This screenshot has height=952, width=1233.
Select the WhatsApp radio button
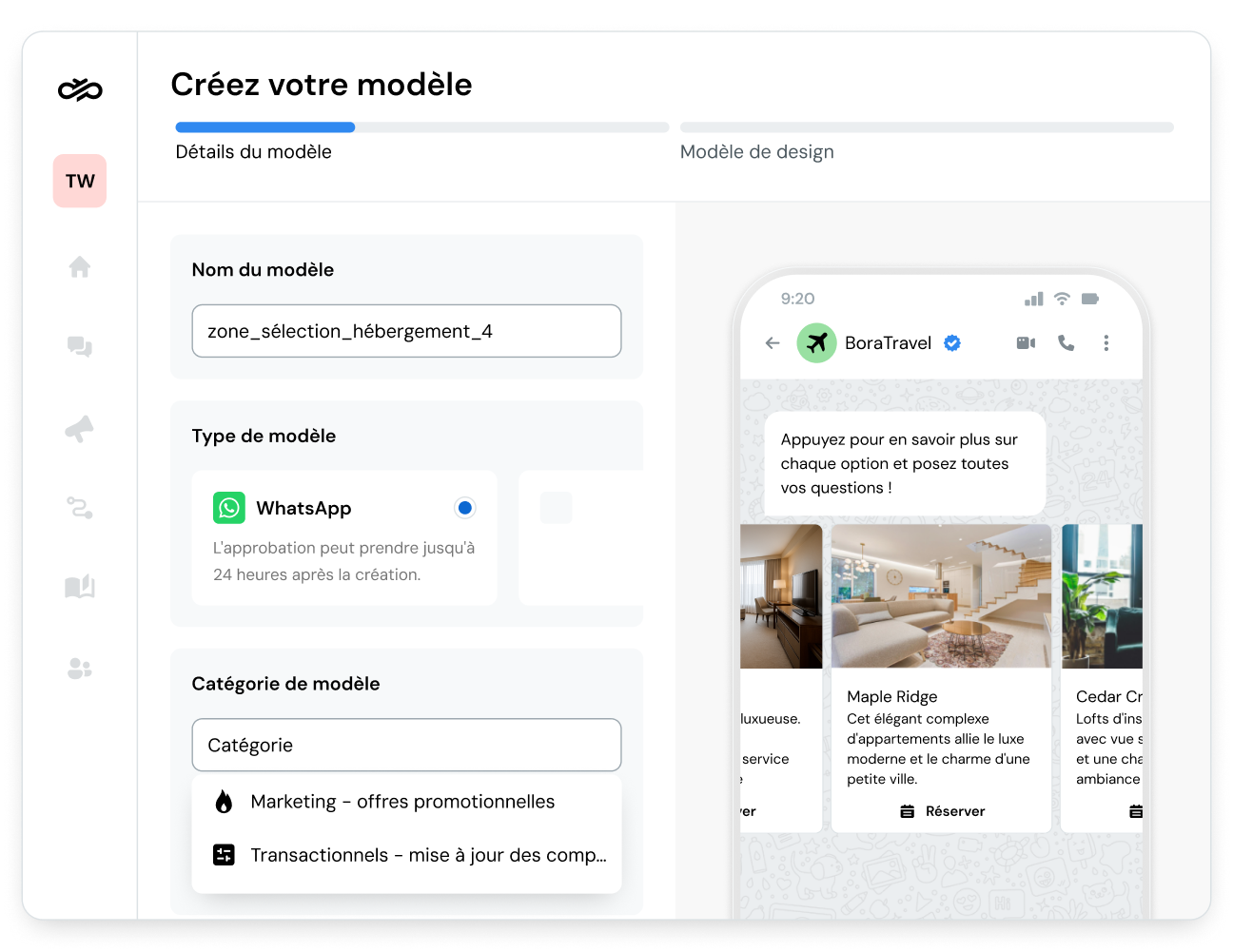click(464, 508)
